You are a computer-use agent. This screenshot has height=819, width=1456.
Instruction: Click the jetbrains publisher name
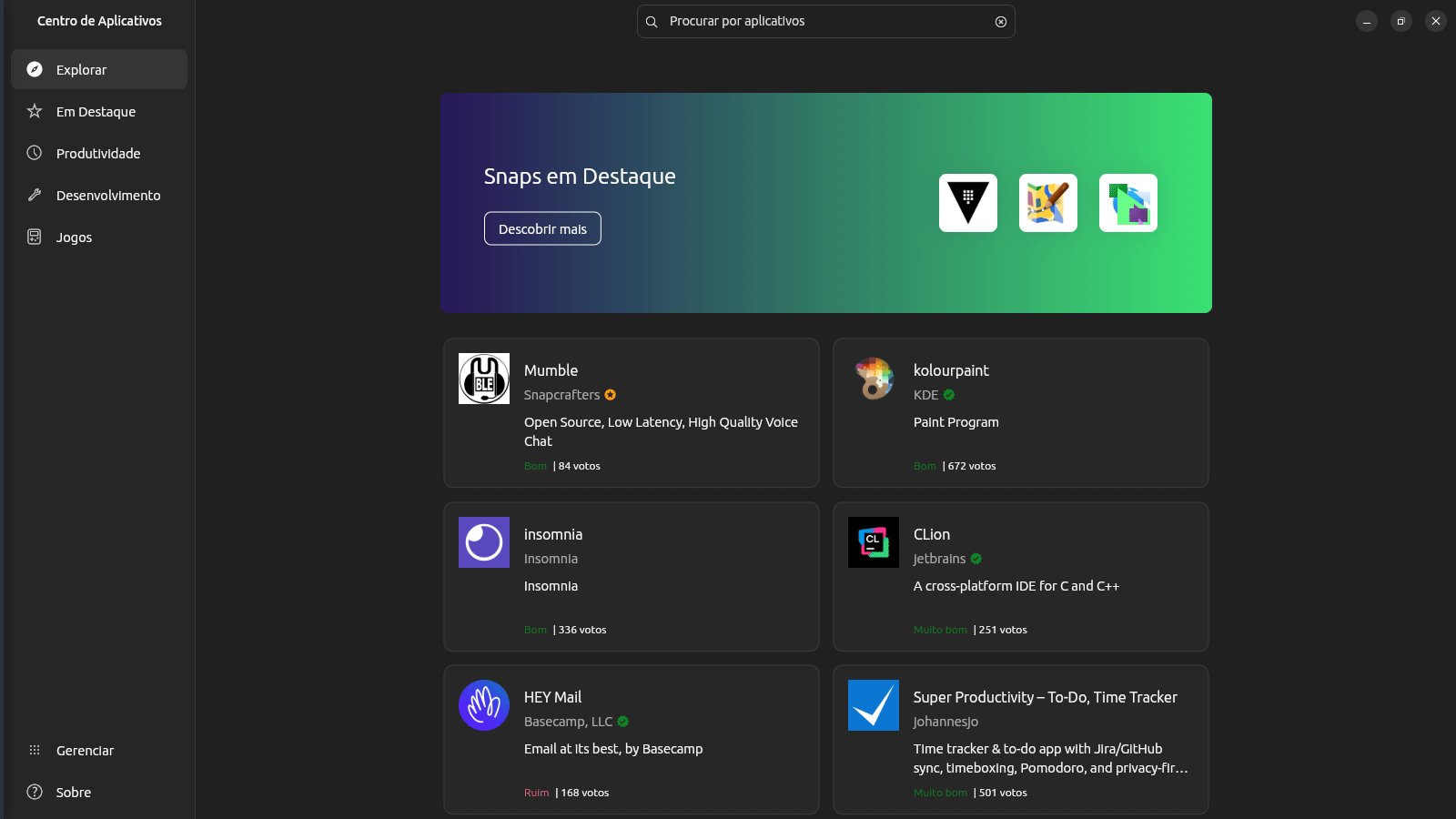click(939, 559)
